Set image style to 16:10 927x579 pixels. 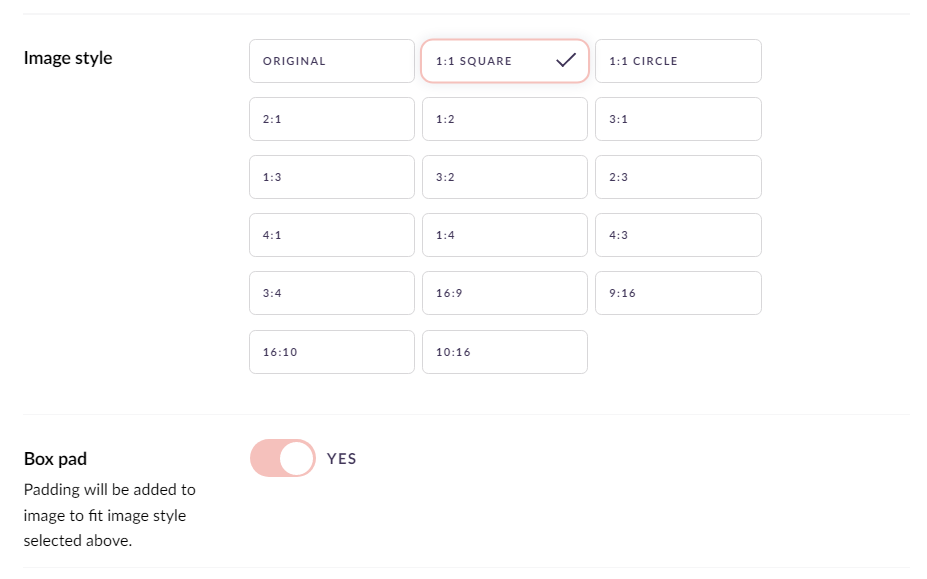click(x=332, y=352)
